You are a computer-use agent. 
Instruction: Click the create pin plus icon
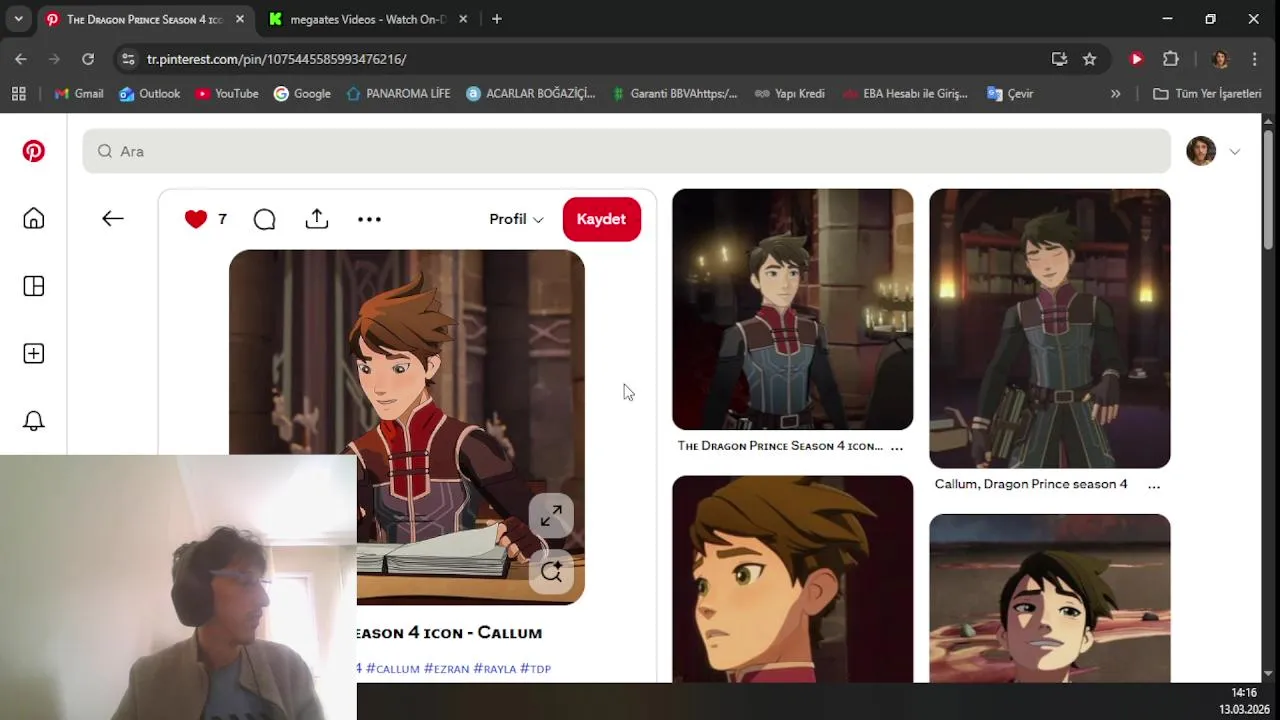(34, 353)
